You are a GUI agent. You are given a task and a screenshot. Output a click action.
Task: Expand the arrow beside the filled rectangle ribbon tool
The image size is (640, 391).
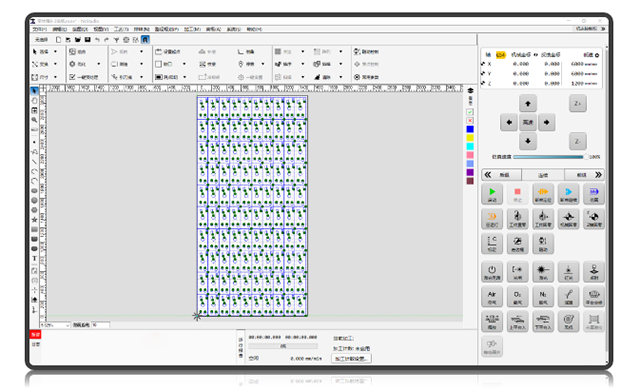pos(184,77)
